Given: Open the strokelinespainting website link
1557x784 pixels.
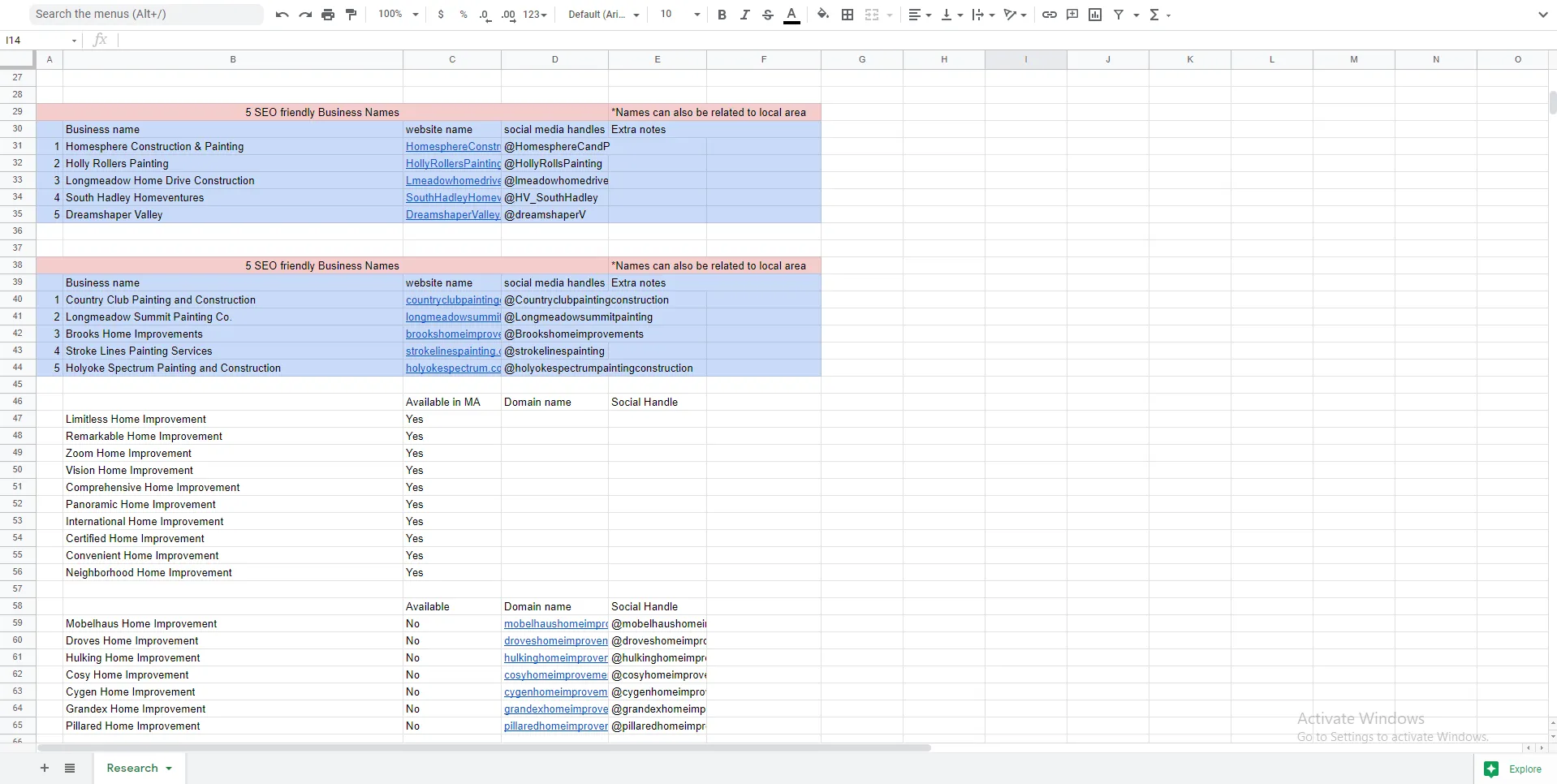Looking at the screenshot, I should tap(453, 351).
